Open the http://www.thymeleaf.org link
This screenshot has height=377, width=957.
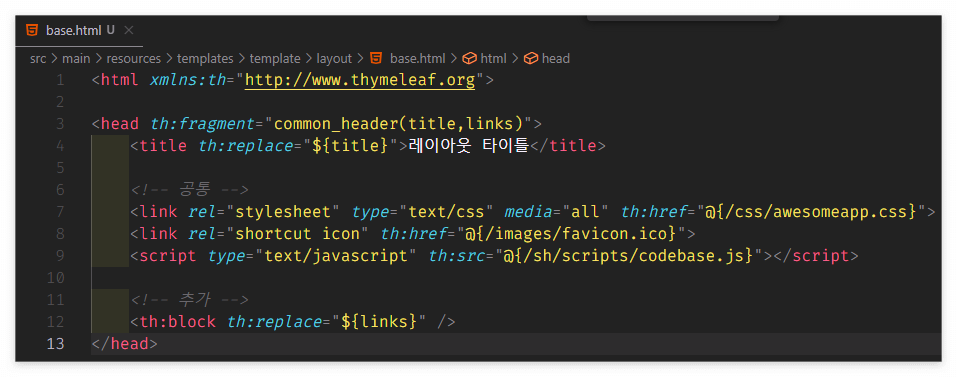(359, 80)
